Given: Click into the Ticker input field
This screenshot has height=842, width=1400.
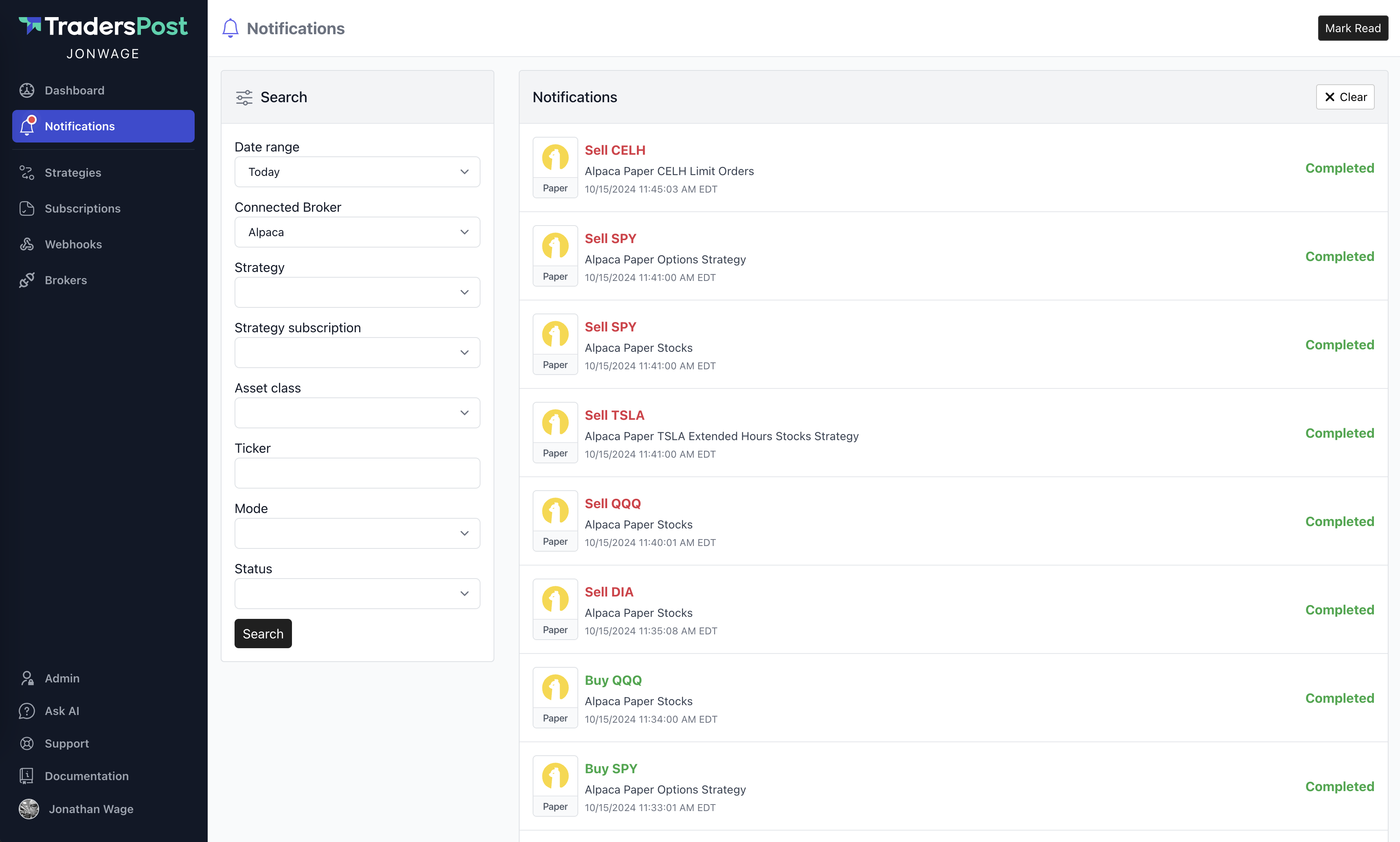Looking at the screenshot, I should (358, 473).
